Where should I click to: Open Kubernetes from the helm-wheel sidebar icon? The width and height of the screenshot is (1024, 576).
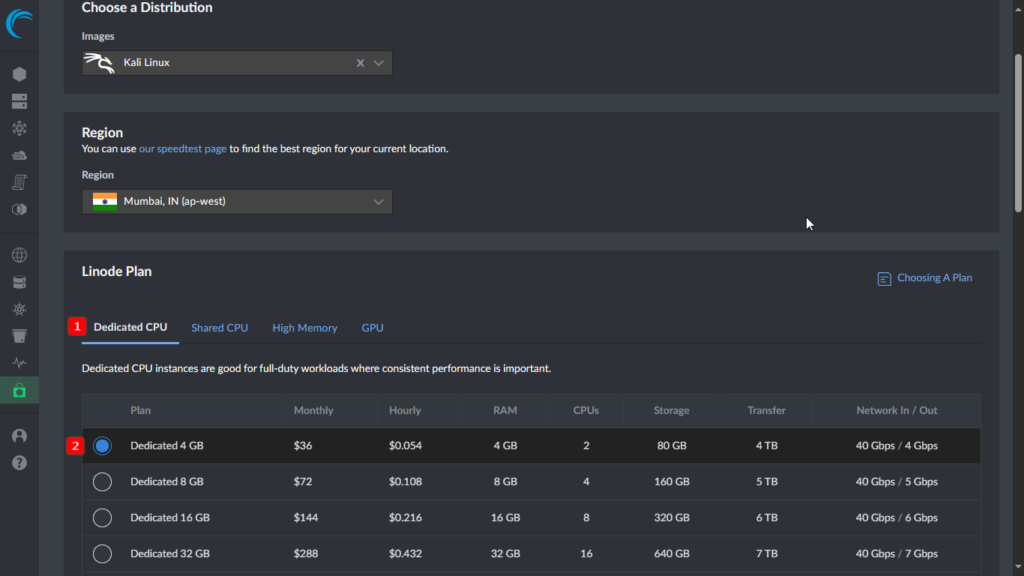(x=20, y=309)
